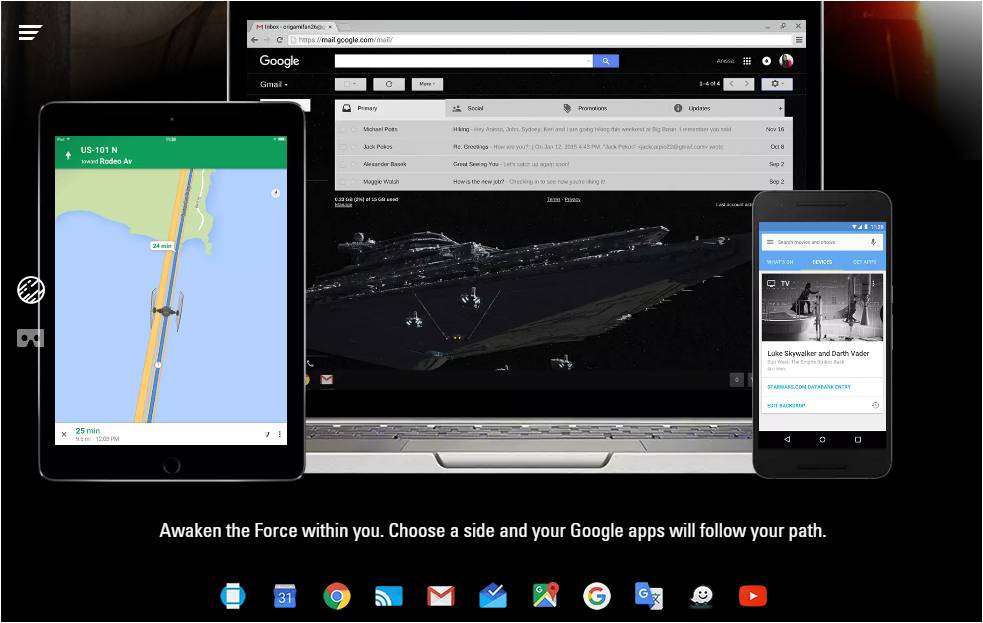The image size is (983, 623).
Task: Click the browser back arrow in laptop
Action: [255, 39]
